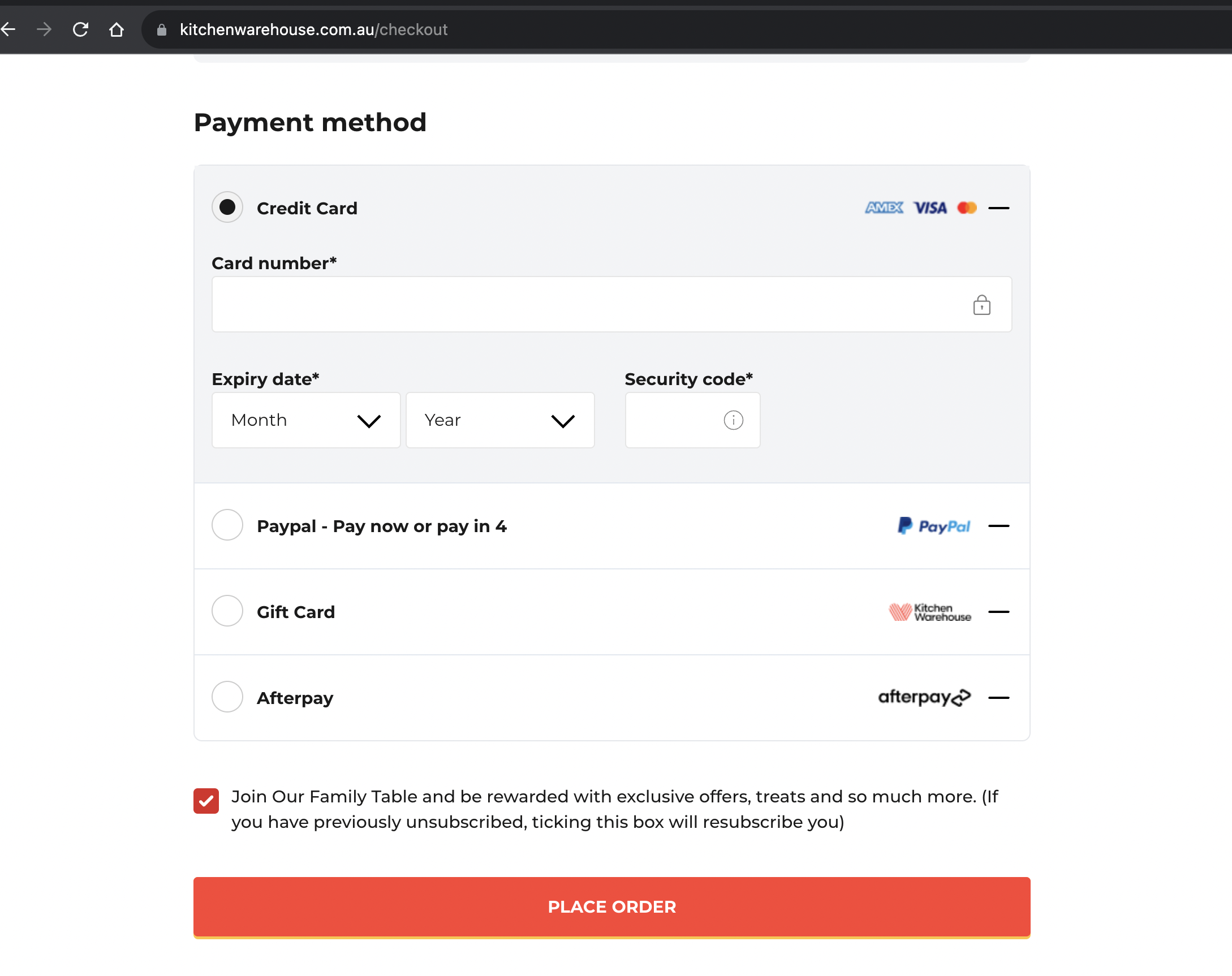
Task: Click the VISA card logo
Action: 930,208
